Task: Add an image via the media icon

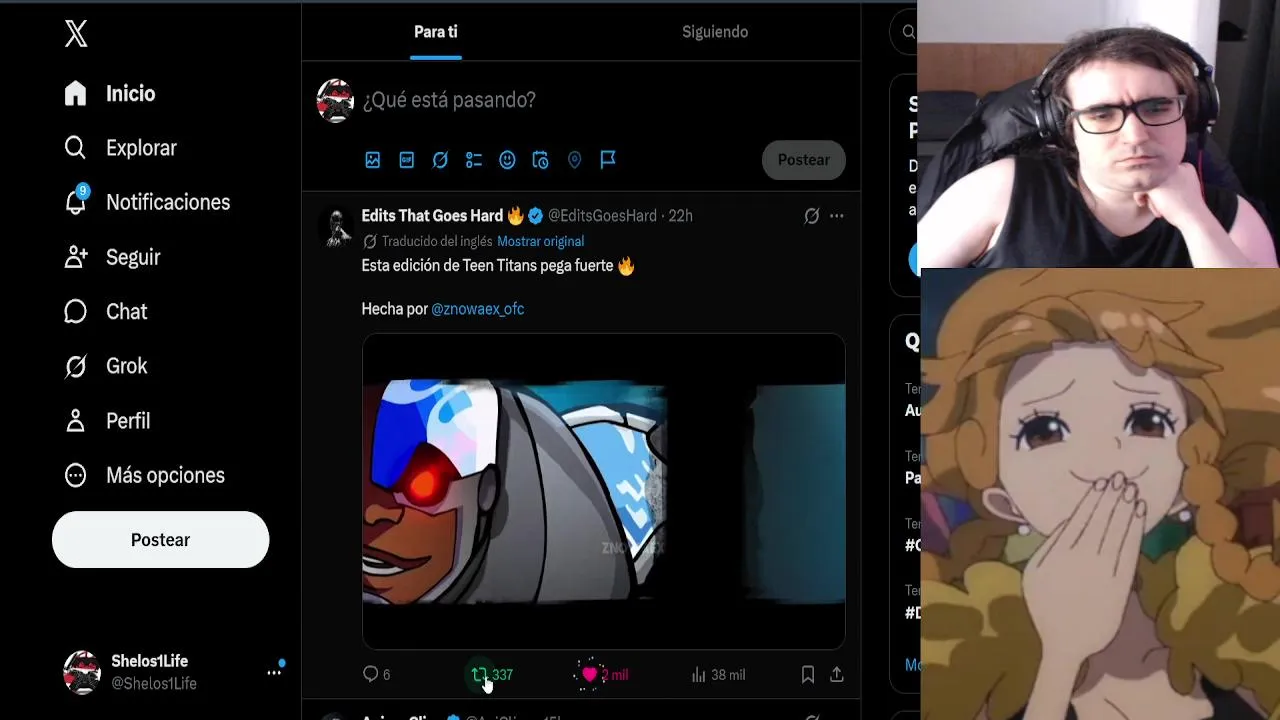Action: 373,160
